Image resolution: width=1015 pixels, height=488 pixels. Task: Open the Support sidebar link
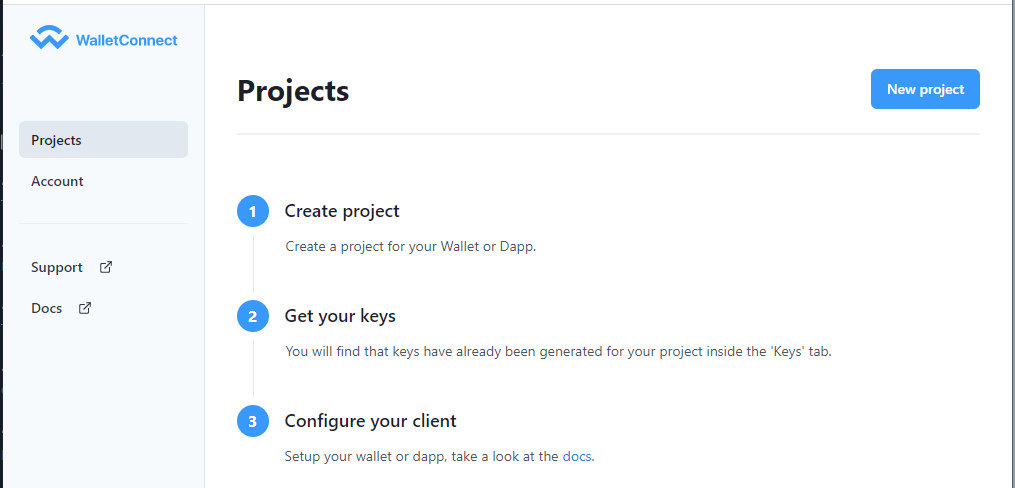tap(57, 267)
